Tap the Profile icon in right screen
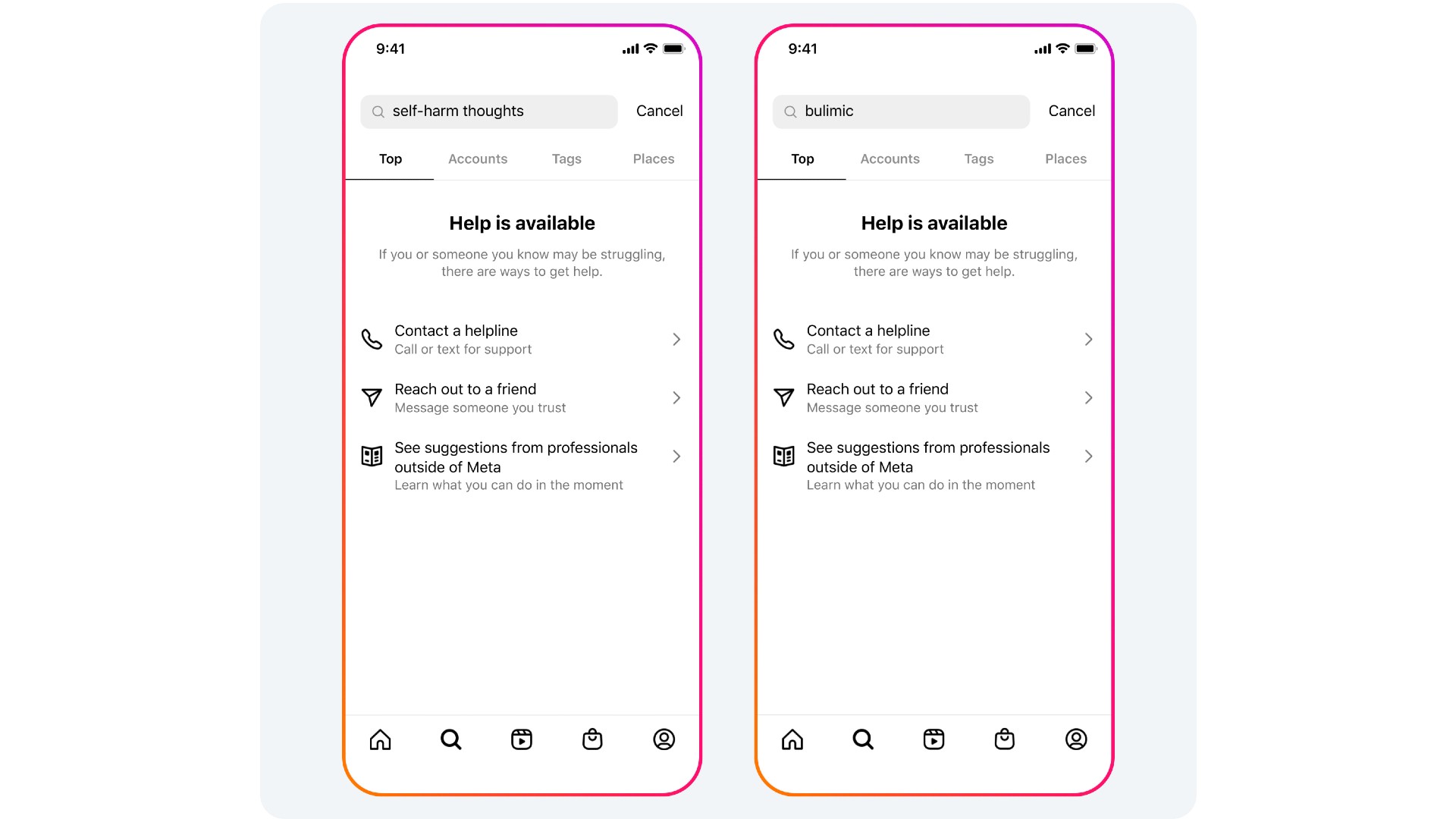This screenshot has width=1456, height=819. click(x=1075, y=740)
